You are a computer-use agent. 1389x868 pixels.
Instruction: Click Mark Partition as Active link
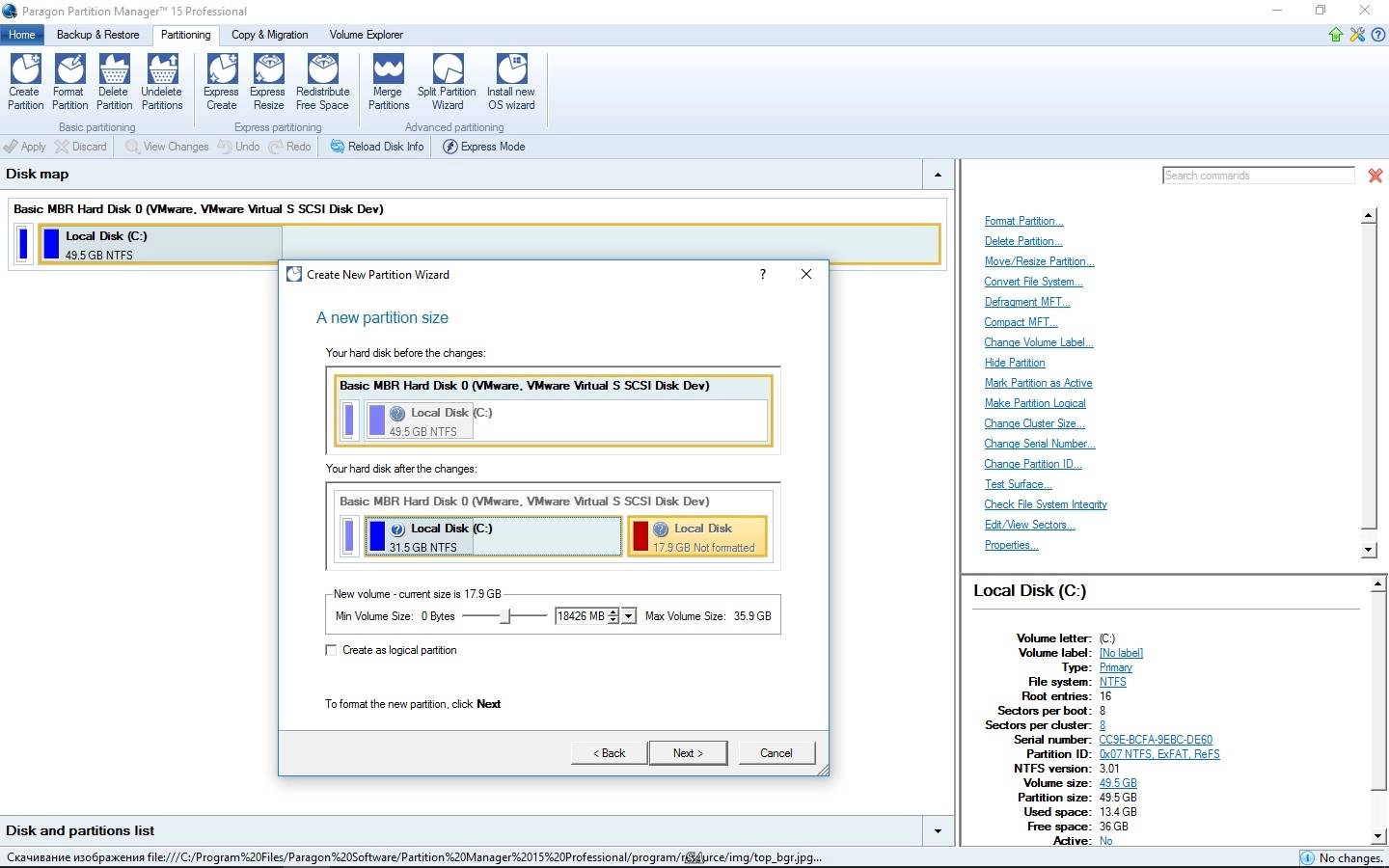pyautogui.click(x=1038, y=383)
